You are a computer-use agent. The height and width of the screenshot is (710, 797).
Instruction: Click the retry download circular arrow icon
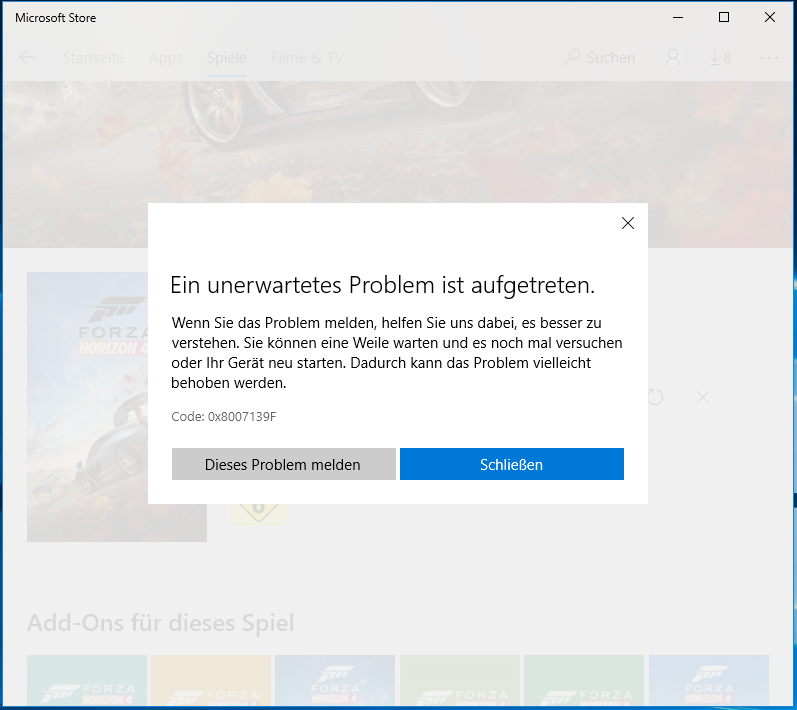pyautogui.click(x=655, y=396)
